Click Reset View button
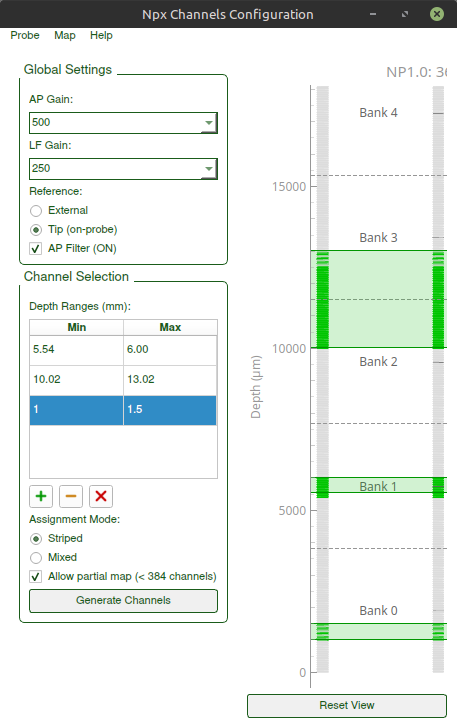The height and width of the screenshot is (728, 457). pos(347,706)
